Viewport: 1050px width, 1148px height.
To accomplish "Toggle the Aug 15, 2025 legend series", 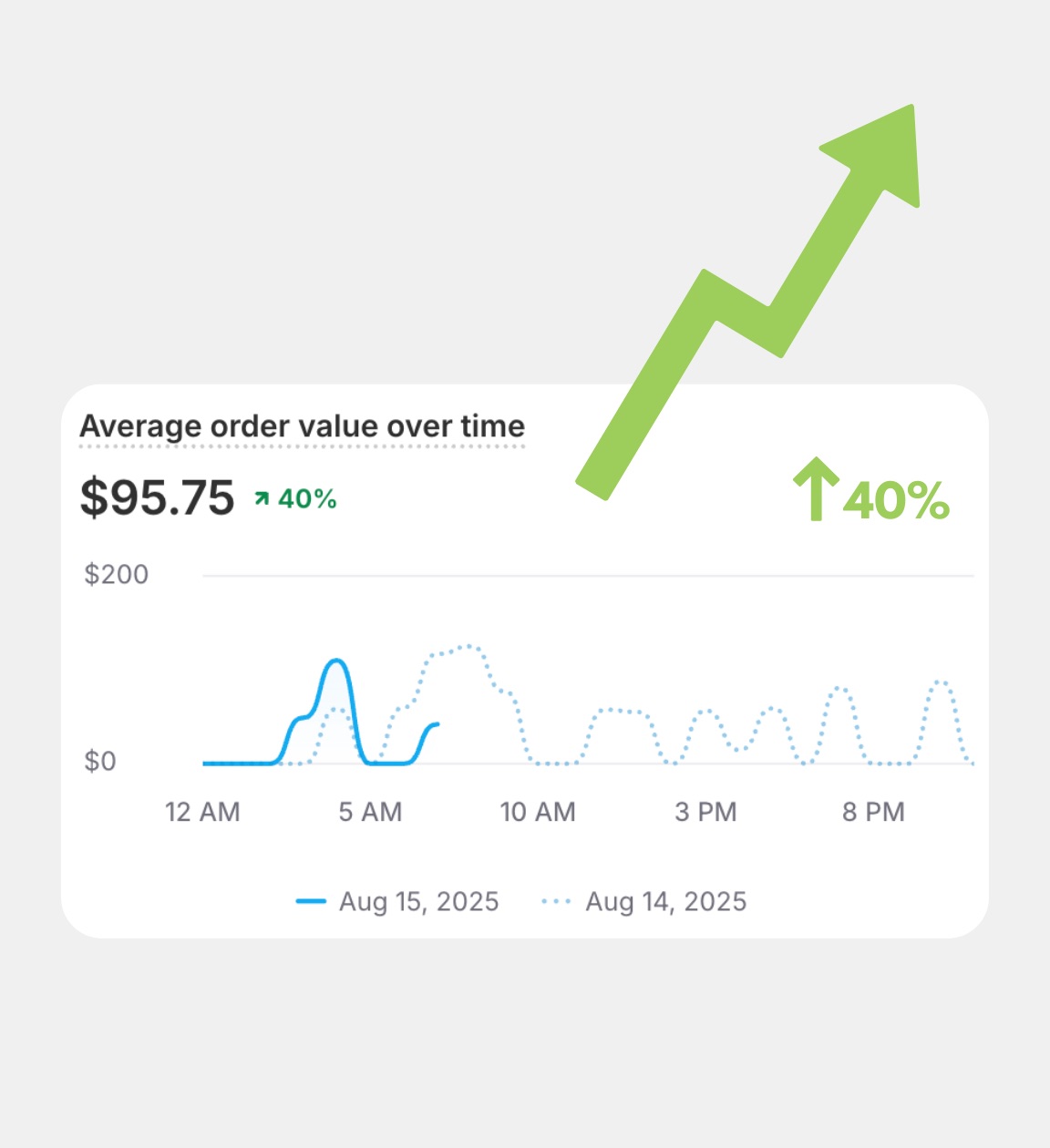I will pos(418,901).
